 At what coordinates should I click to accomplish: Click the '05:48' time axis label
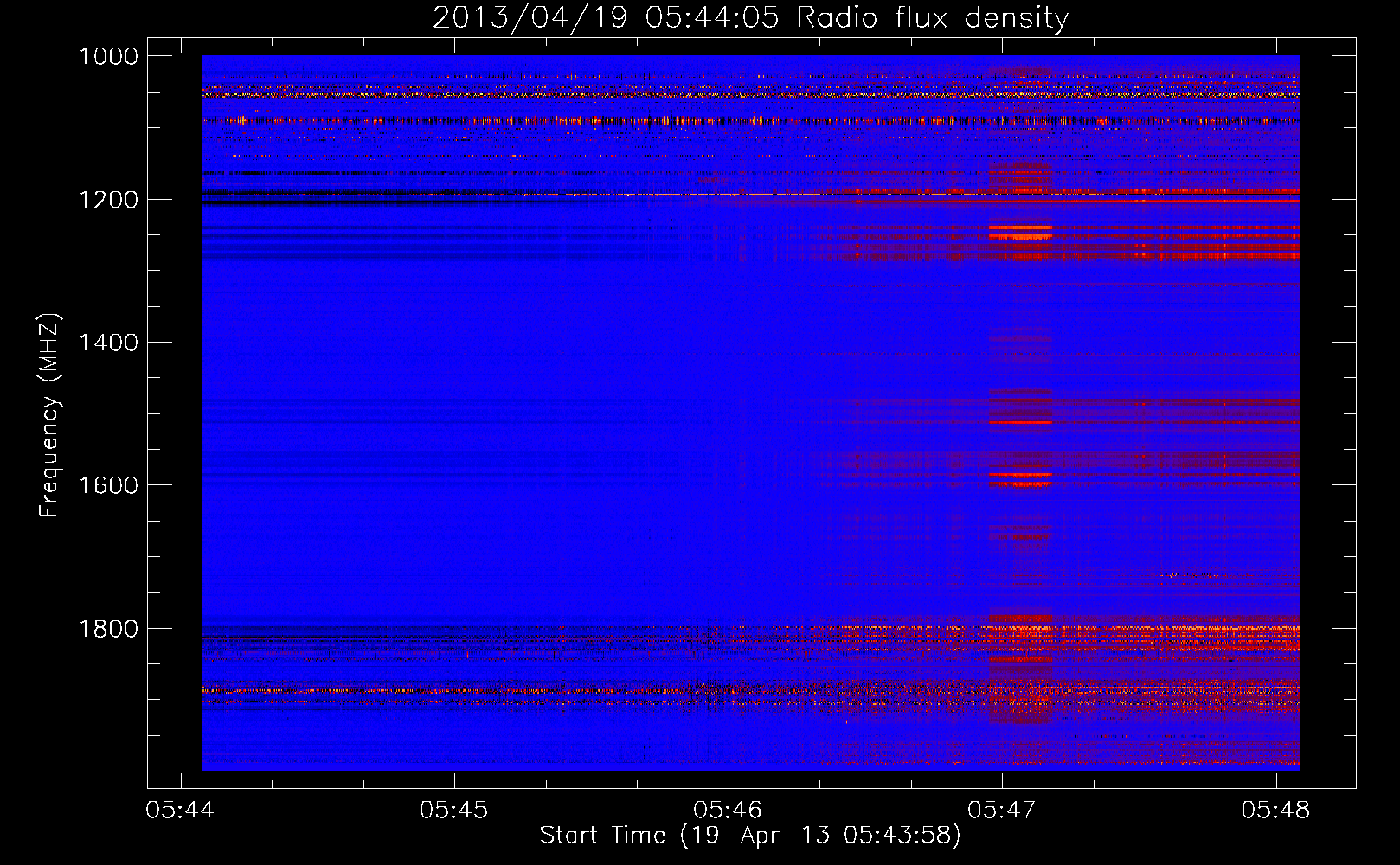(x=1275, y=811)
